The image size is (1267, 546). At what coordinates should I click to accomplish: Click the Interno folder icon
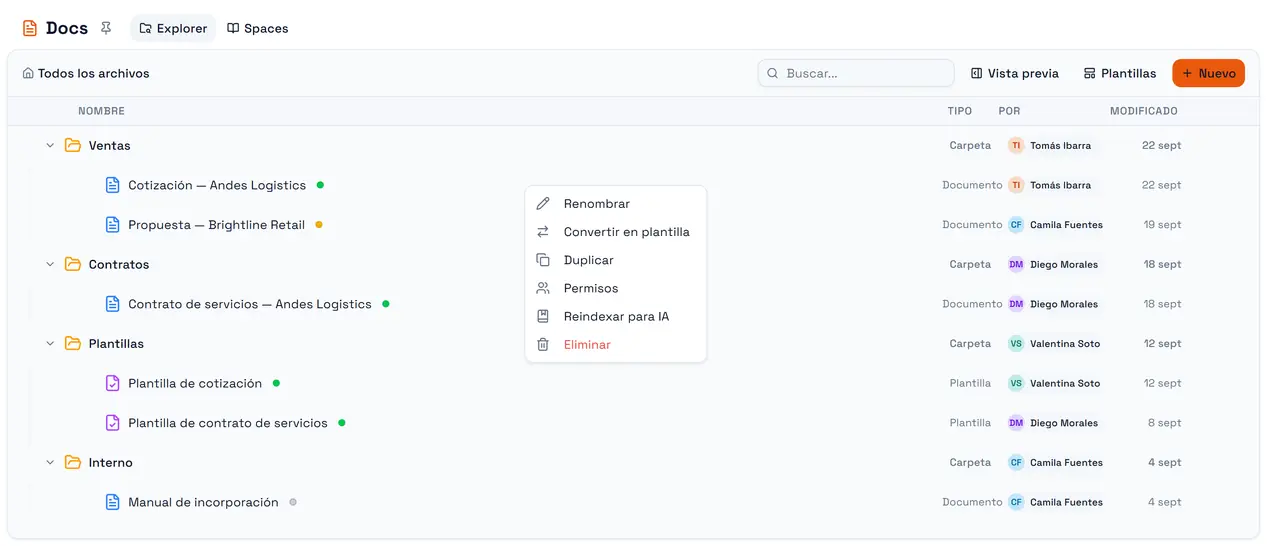point(73,462)
